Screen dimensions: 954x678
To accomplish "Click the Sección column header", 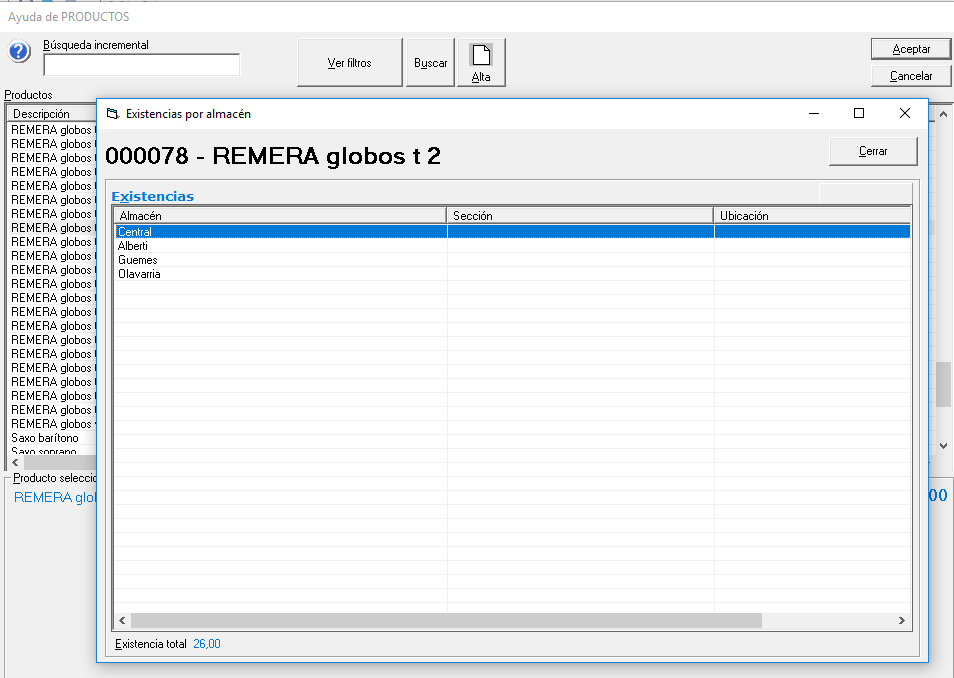I will pos(579,216).
